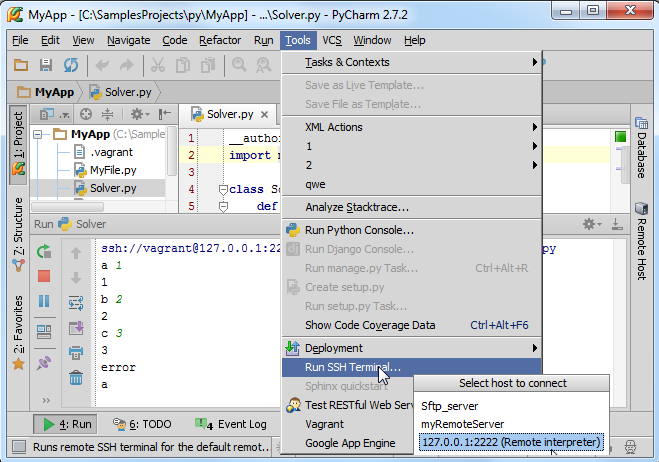Choose Analyze Stacktrace from Tools menu
Image resolution: width=659 pixels, height=462 pixels.
pyautogui.click(x=411, y=207)
